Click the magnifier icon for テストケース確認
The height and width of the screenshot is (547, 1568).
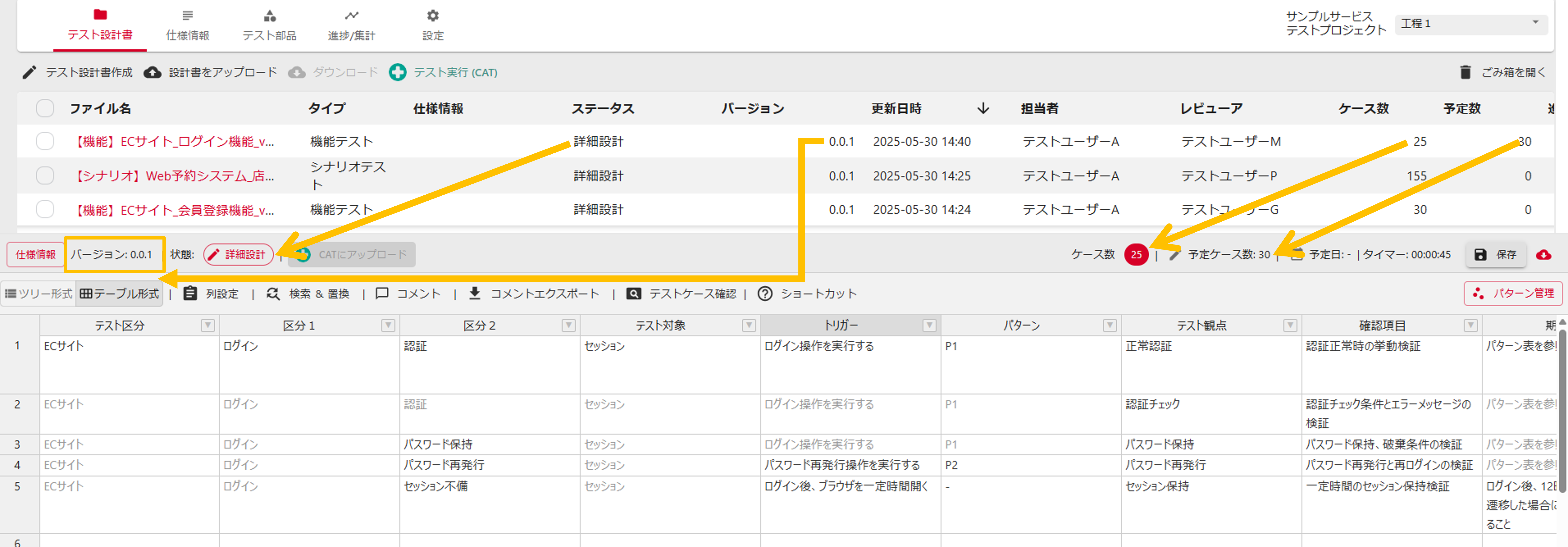[x=633, y=294]
